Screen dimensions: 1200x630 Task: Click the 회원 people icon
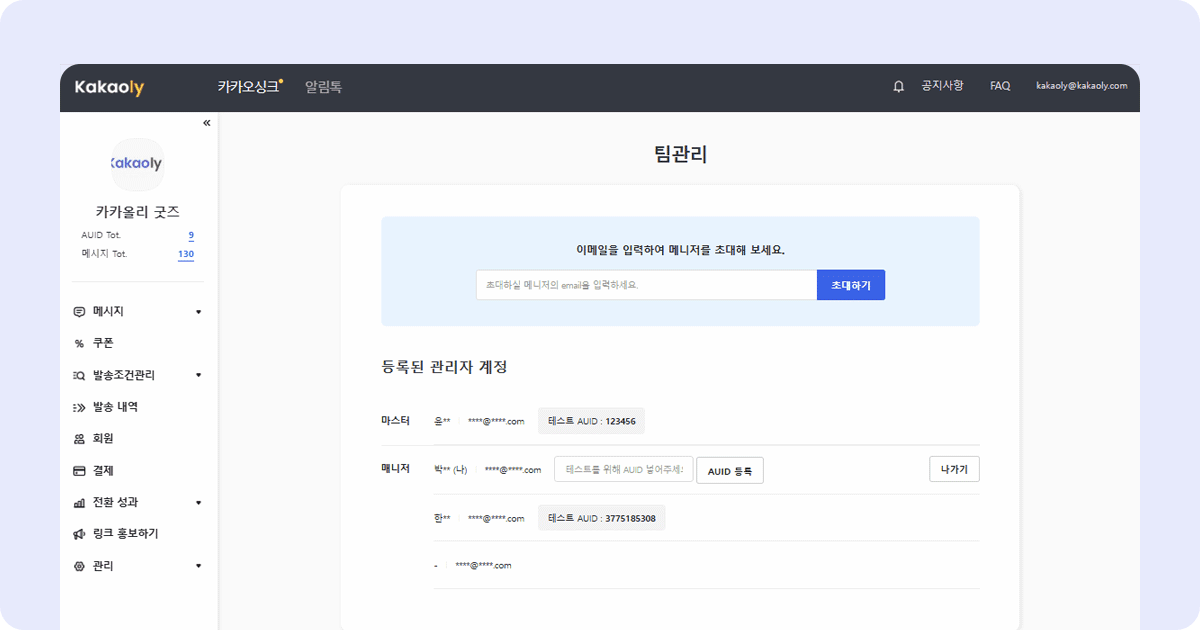point(79,439)
